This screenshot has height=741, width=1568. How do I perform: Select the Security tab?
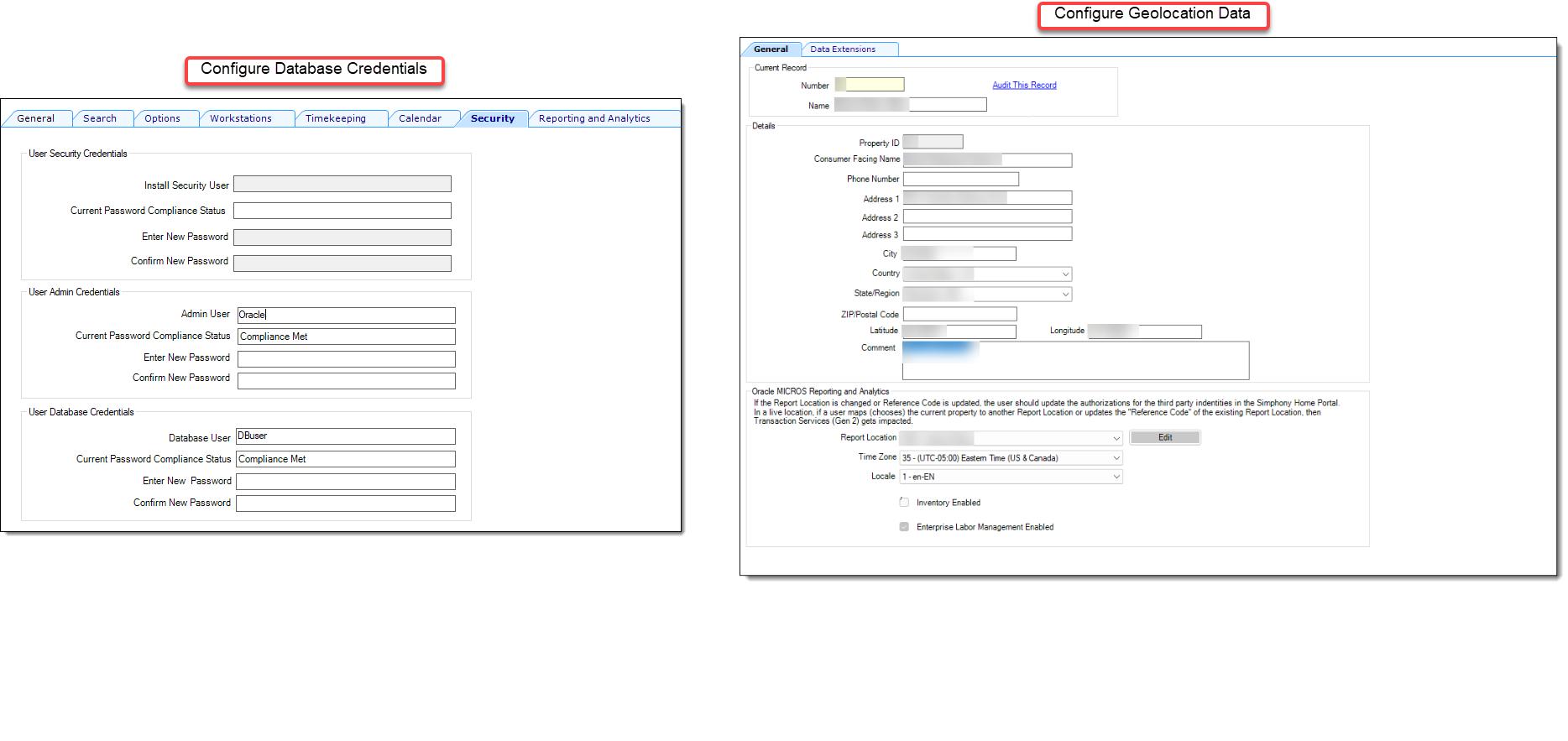[493, 118]
